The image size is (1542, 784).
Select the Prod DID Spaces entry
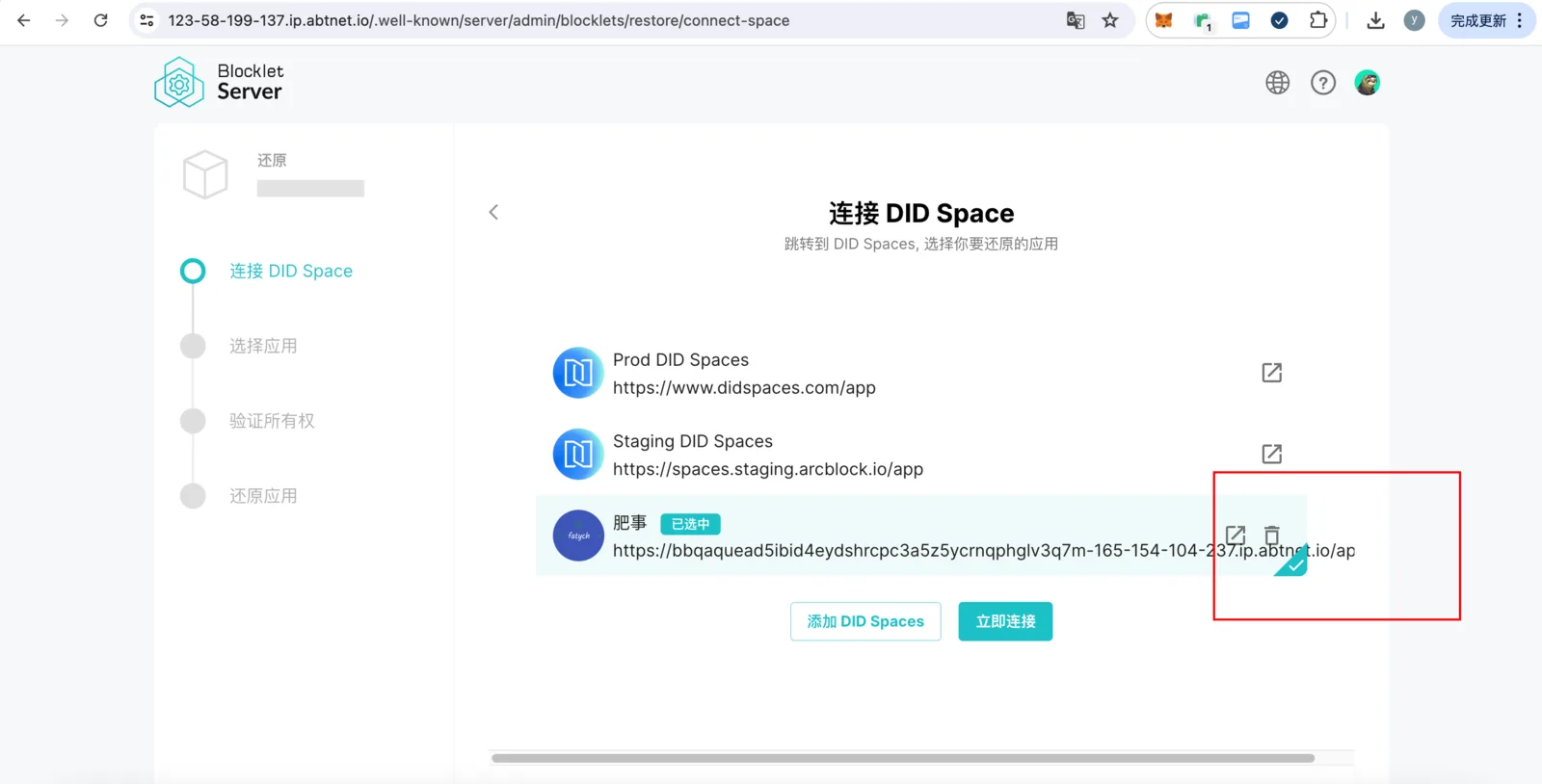pos(920,373)
